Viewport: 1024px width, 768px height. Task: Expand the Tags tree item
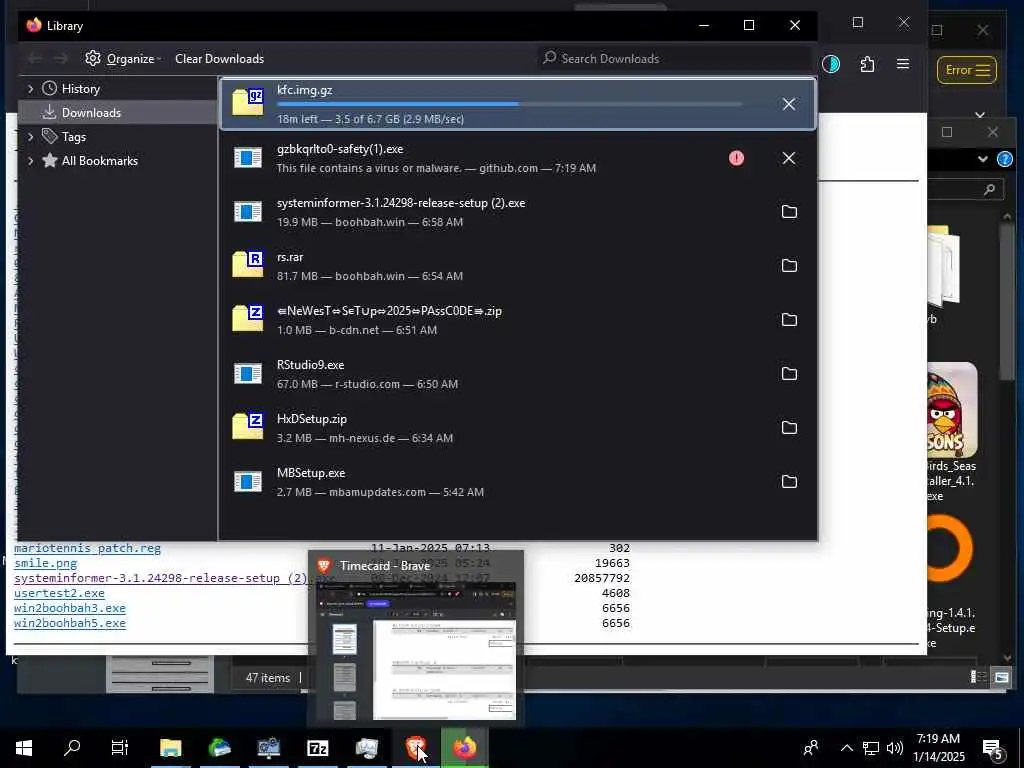(30, 136)
